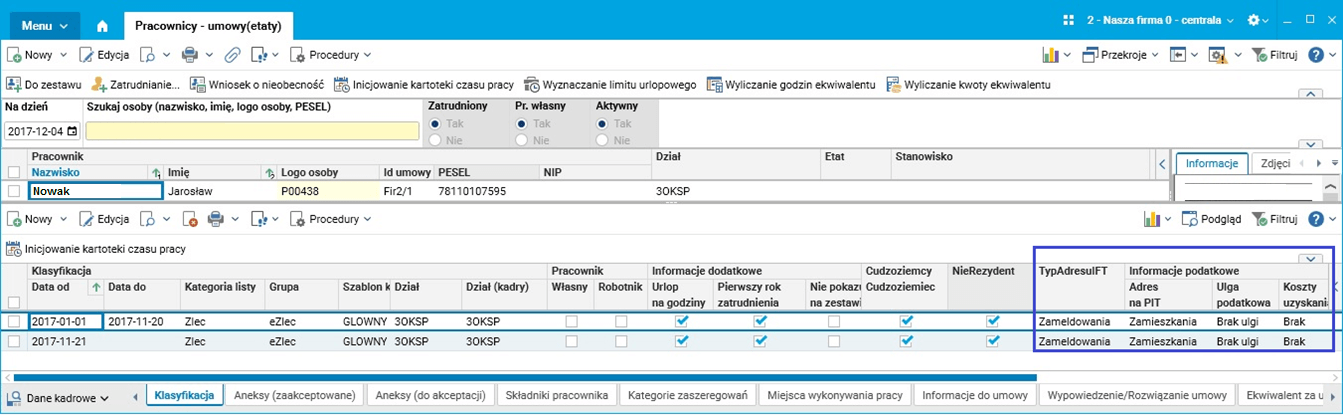Open Wypowiedzenie/Rozwiązanie umowy tab
Image resolution: width=1343 pixels, height=415 pixels.
pos(1137,395)
